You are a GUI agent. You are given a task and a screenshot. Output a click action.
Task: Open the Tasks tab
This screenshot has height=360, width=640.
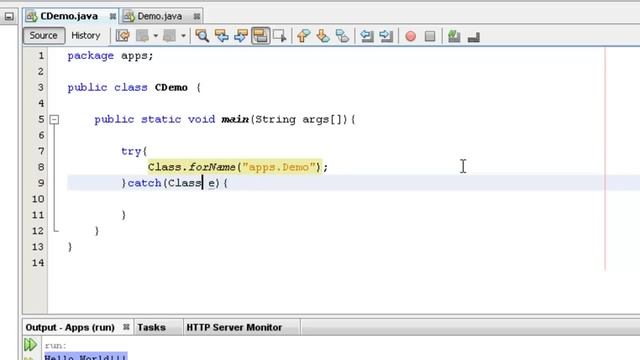(151, 327)
